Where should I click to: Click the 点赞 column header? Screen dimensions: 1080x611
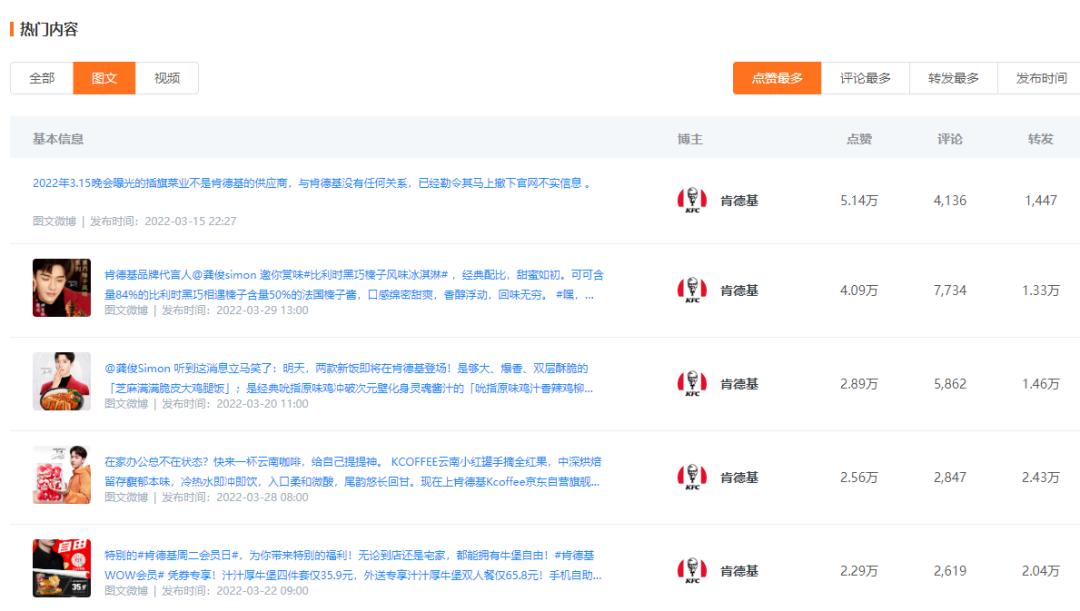coord(862,138)
